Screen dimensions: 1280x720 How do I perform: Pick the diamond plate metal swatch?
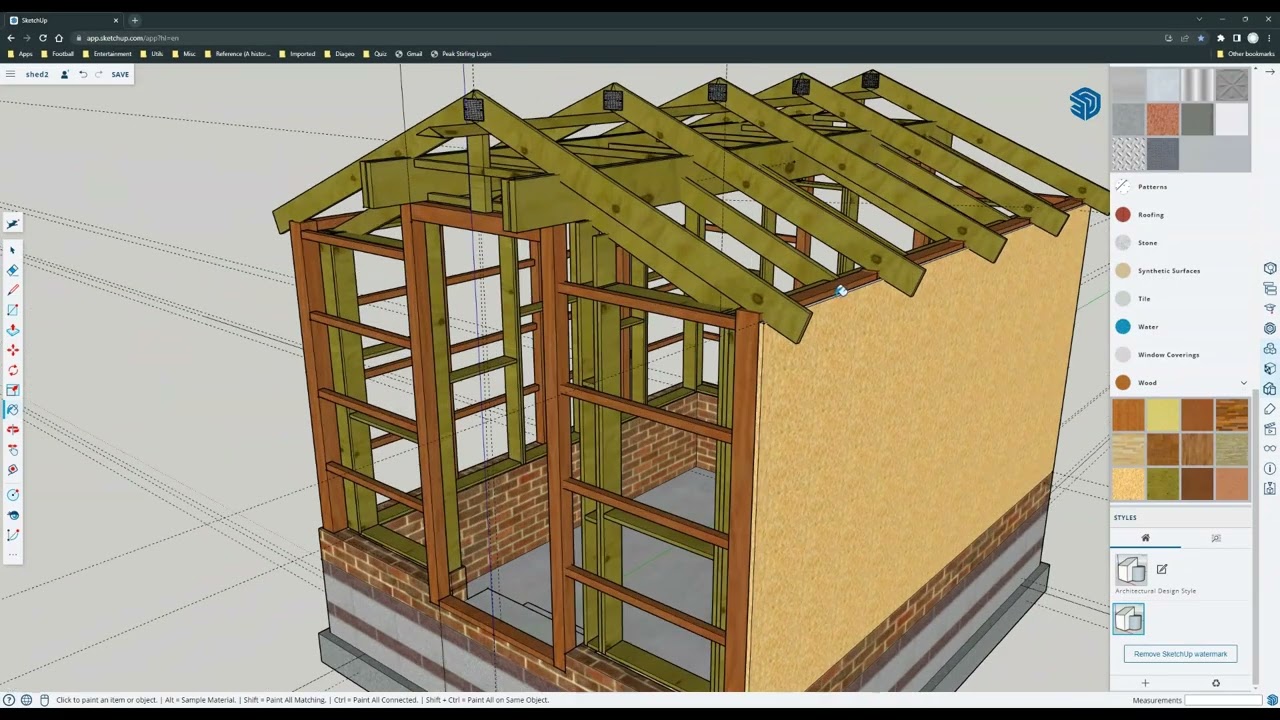(1129, 154)
